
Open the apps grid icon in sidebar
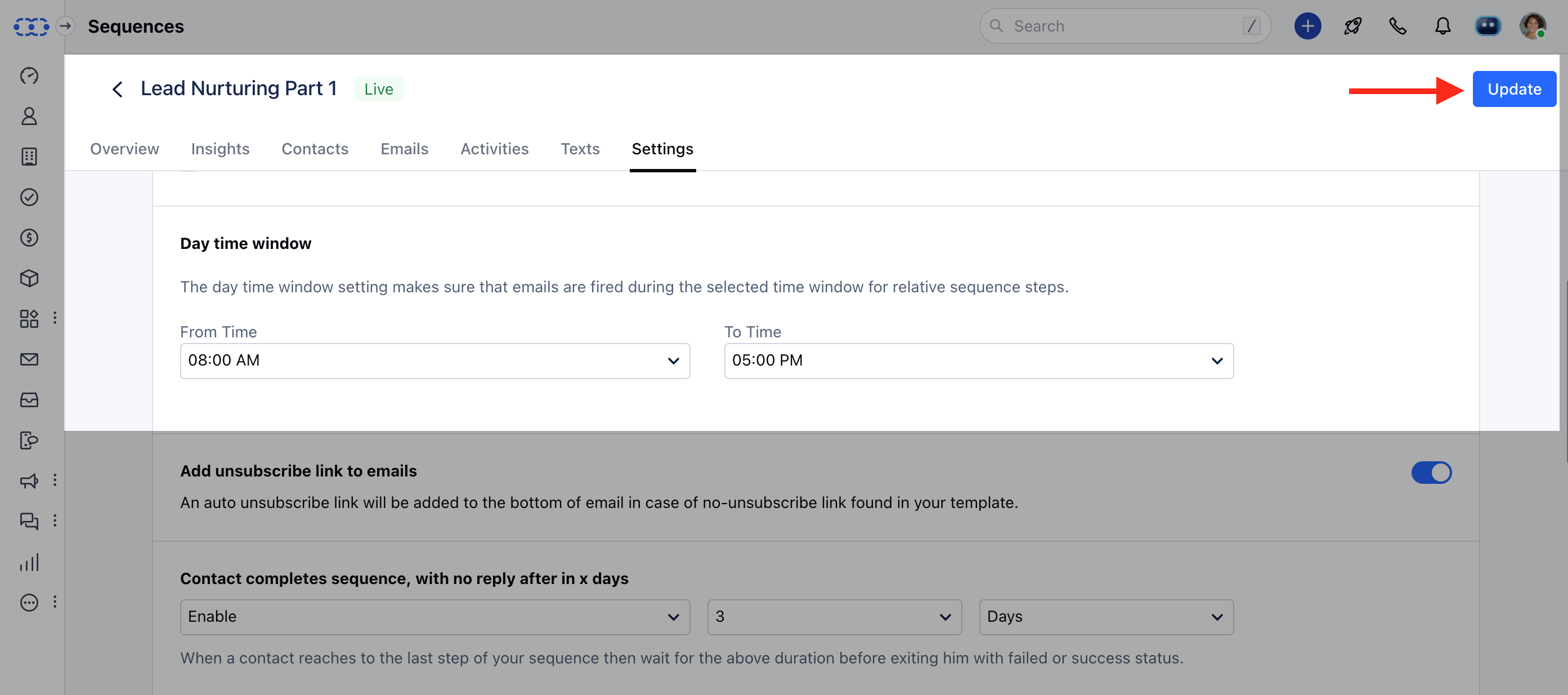[29, 319]
